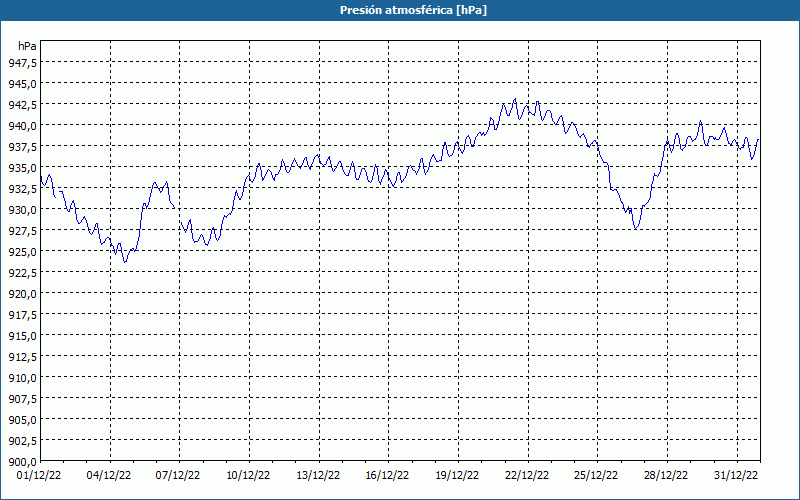
Task: Click the 22/12/22 date label
Action: point(527,475)
